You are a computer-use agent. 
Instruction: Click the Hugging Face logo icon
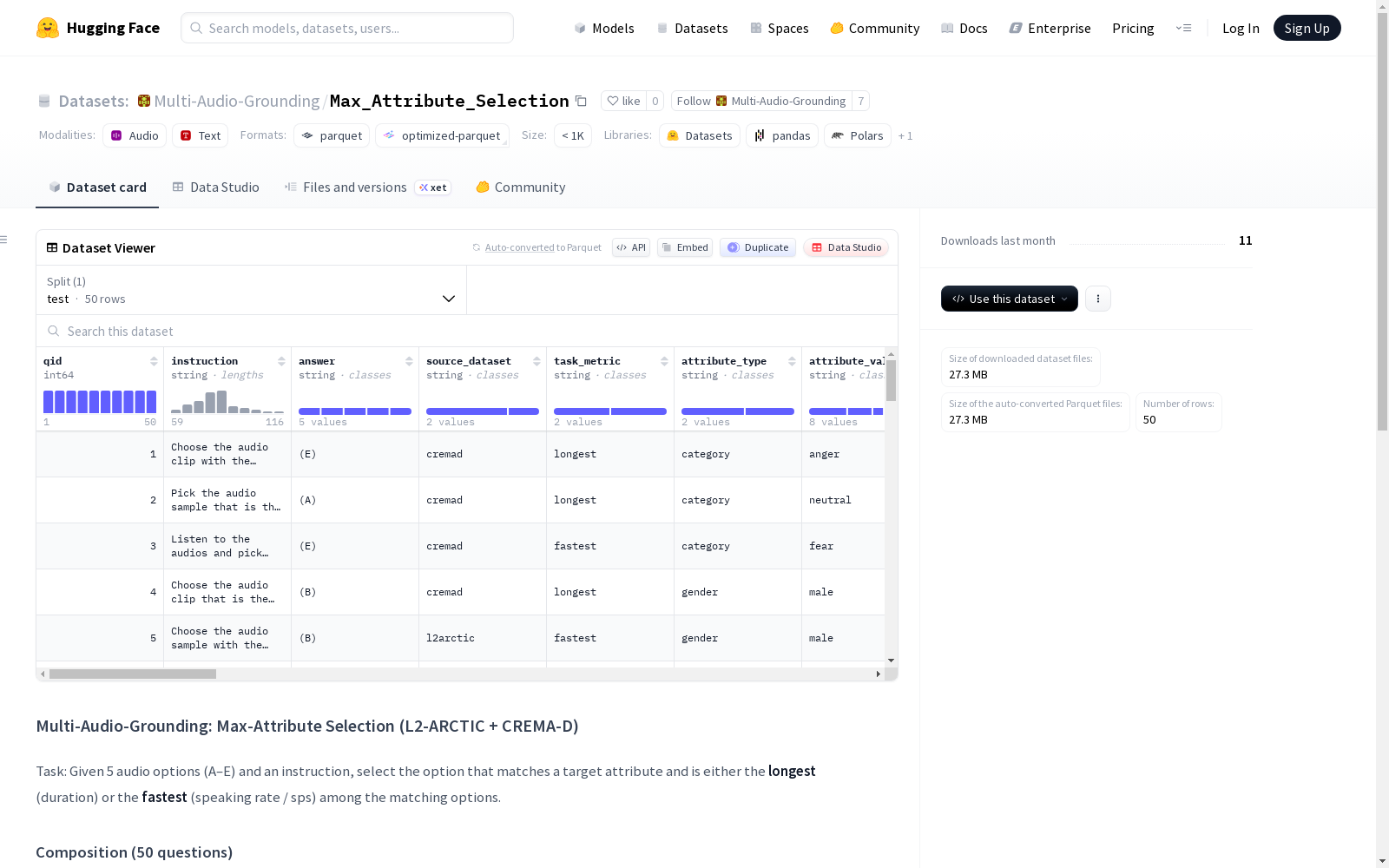click(48, 28)
